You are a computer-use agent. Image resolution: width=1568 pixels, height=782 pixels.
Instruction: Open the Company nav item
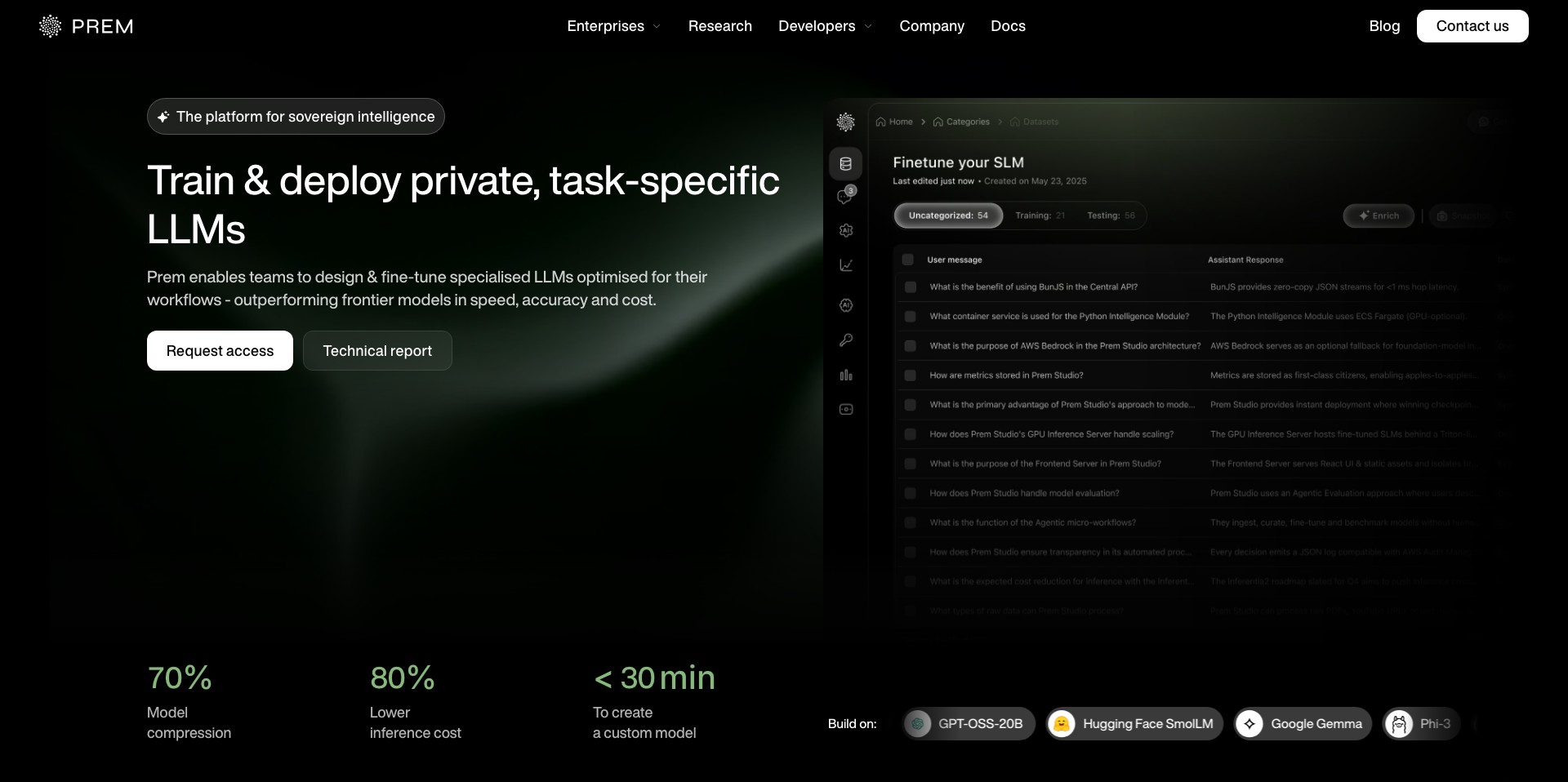pos(932,26)
